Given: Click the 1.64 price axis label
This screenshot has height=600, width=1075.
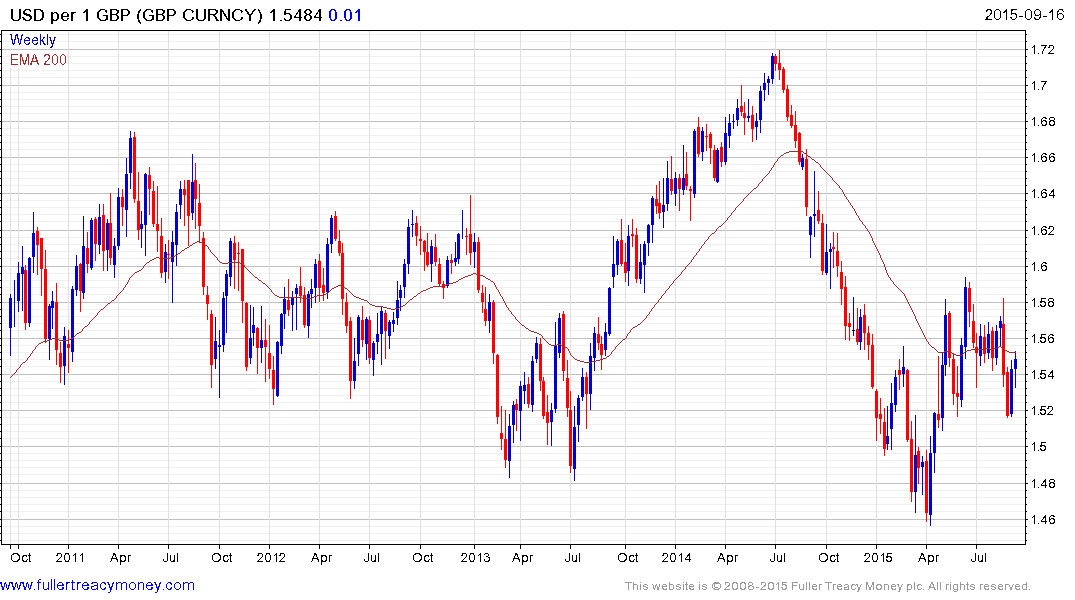Looking at the screenshot, I should (1043, 194).
